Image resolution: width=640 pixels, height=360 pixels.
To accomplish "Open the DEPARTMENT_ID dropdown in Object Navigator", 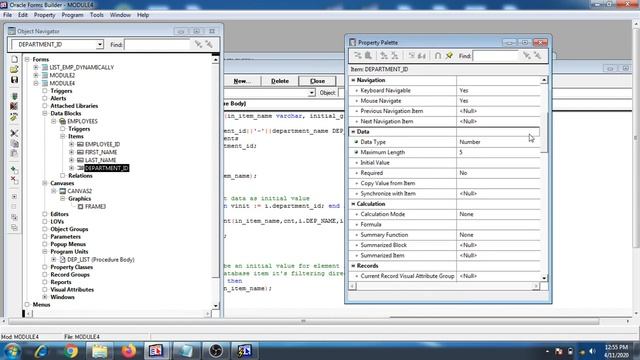I will [x=100, y=44].
